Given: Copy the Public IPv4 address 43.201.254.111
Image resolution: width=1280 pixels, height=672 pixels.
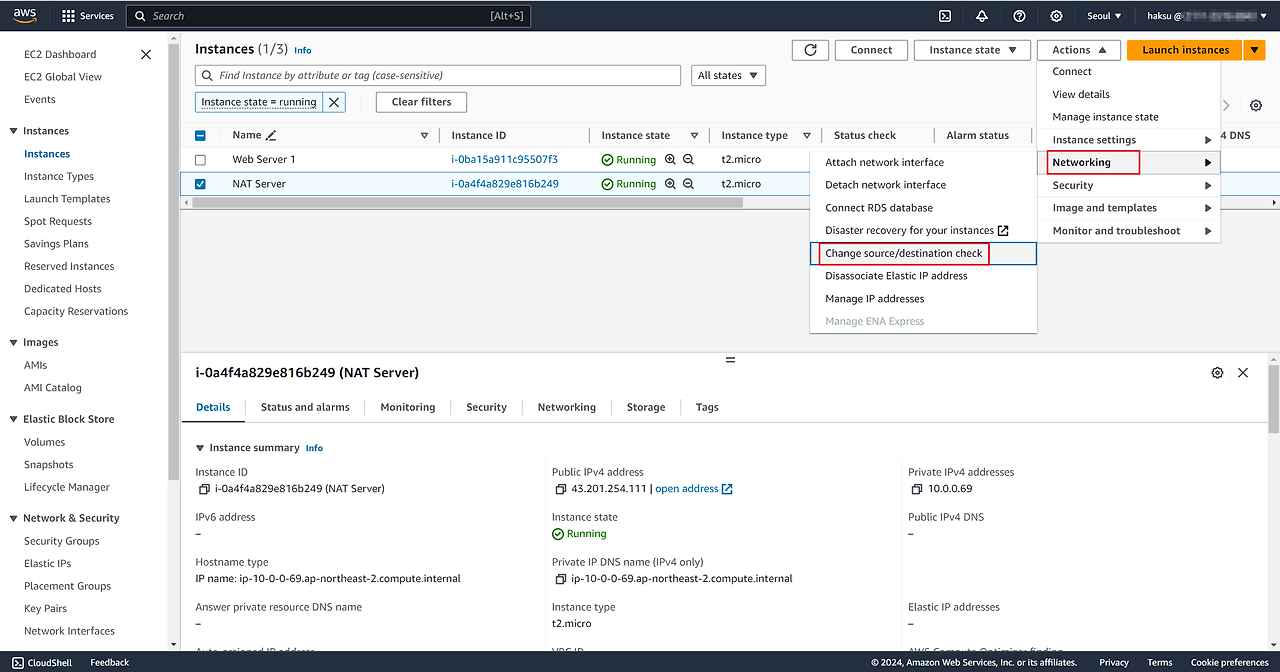Looking at the screenshot, I should (561, 489).
